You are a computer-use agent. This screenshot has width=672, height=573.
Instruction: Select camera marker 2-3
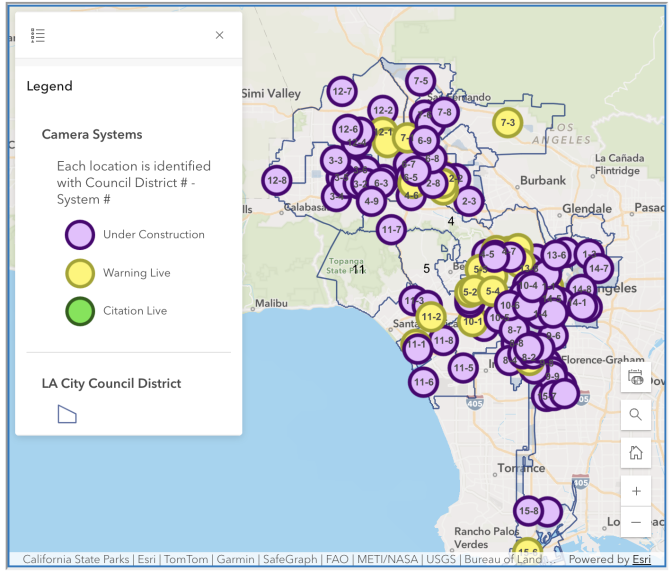[469, 201]
